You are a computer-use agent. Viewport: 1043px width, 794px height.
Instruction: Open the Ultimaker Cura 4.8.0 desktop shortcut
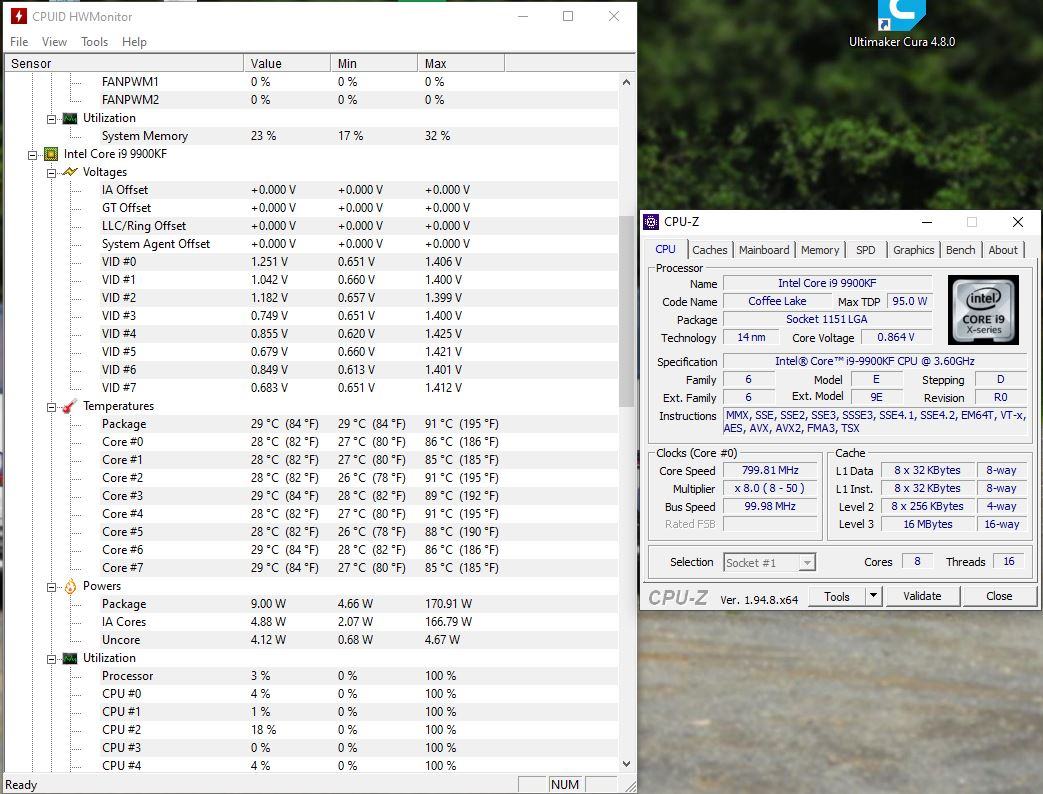coord(901,25)
